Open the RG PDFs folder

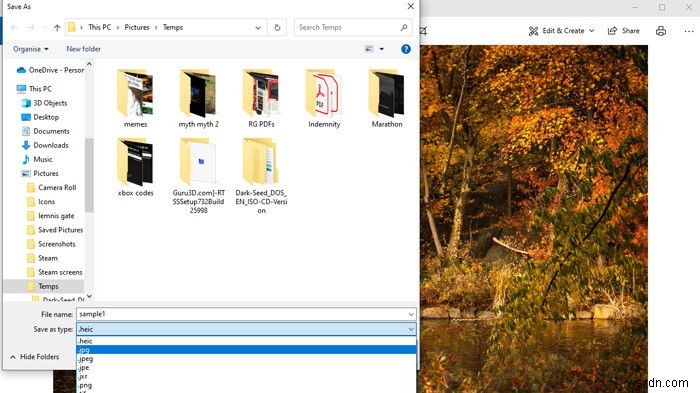(x=262, y=99)
